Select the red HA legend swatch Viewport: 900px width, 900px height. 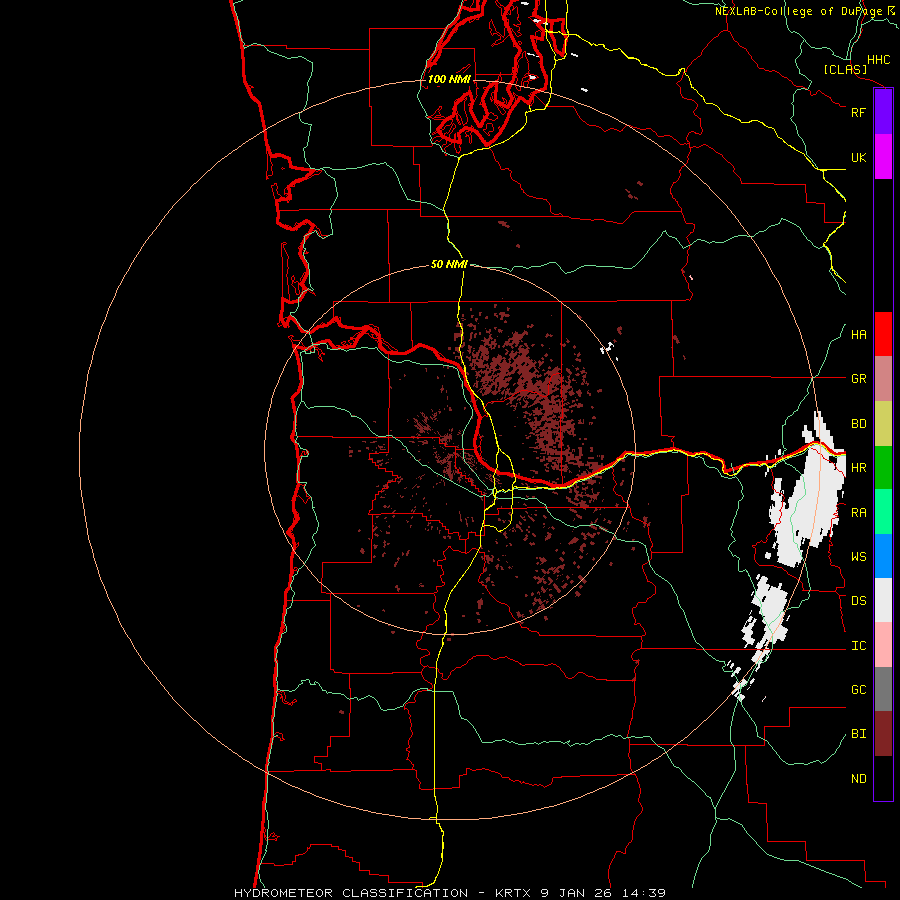coord(883,334)
